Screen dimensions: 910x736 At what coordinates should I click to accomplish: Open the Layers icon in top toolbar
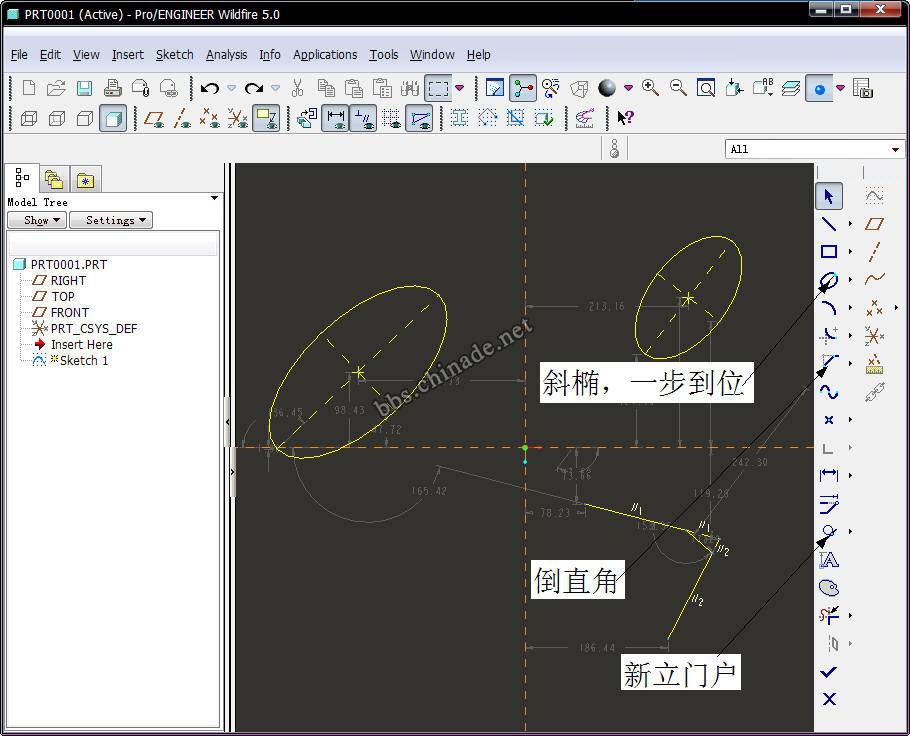(790, 88)
